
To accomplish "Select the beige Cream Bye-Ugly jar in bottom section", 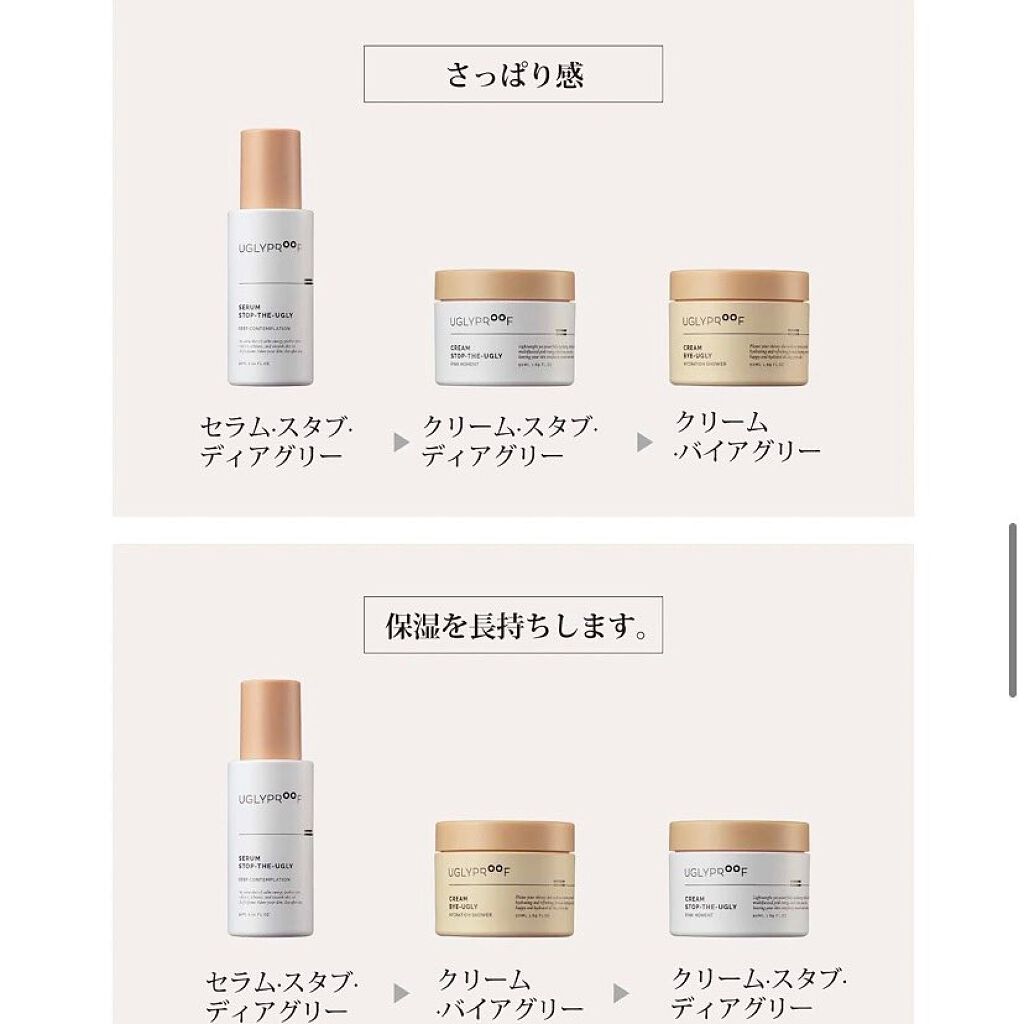I will point(505,879).
